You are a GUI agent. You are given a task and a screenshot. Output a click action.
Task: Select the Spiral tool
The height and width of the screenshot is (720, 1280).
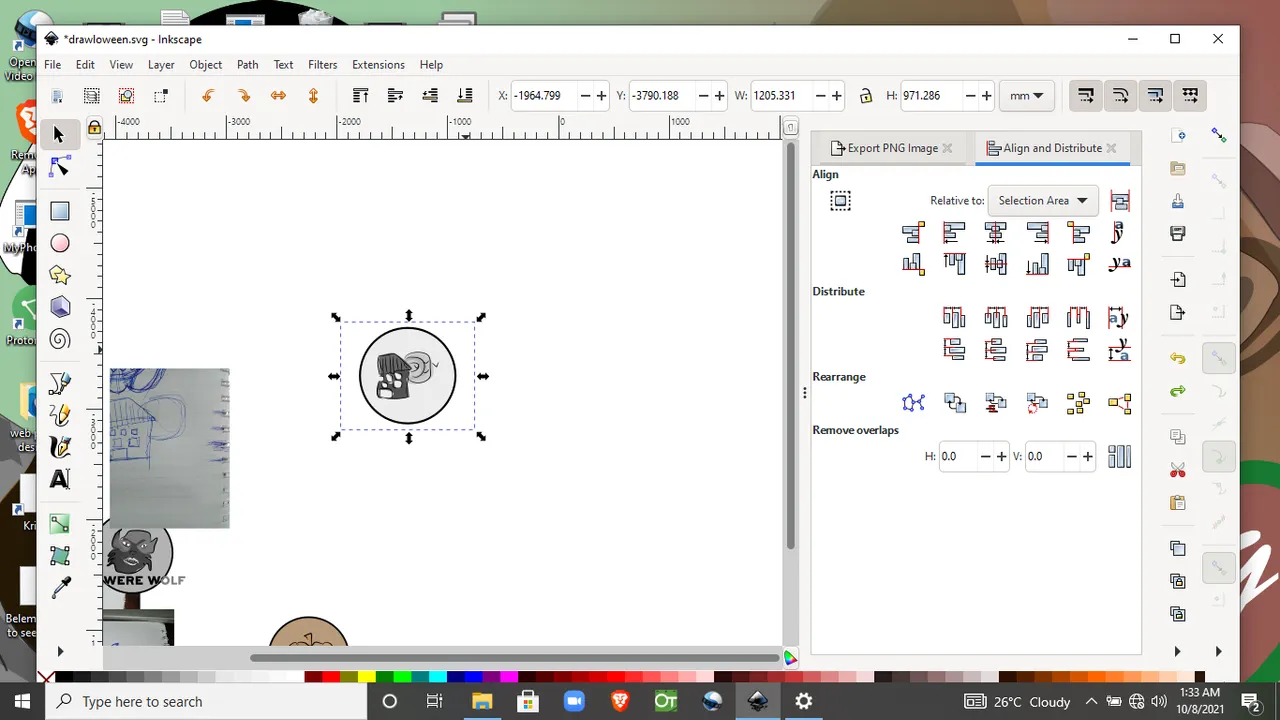[x=60, y=339]
